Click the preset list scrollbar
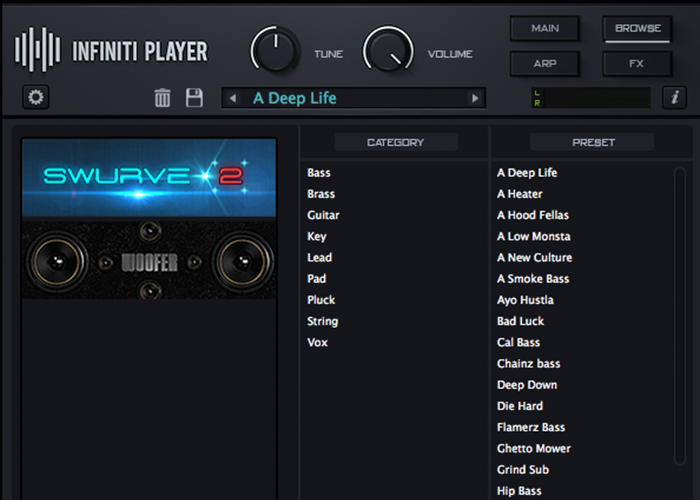Viewport: 700px width, 500px height. point(679,316)
